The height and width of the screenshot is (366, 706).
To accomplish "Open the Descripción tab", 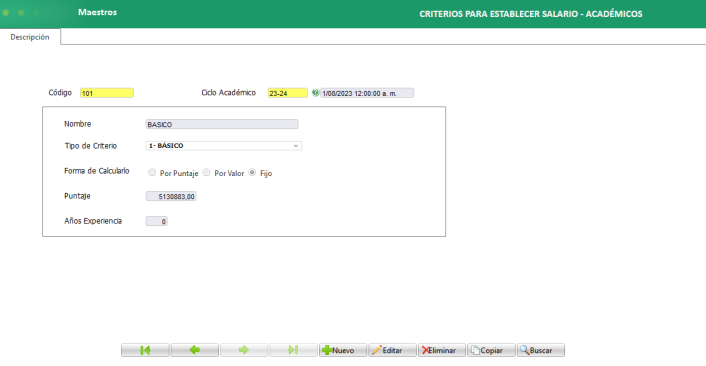I will (30, 37).
